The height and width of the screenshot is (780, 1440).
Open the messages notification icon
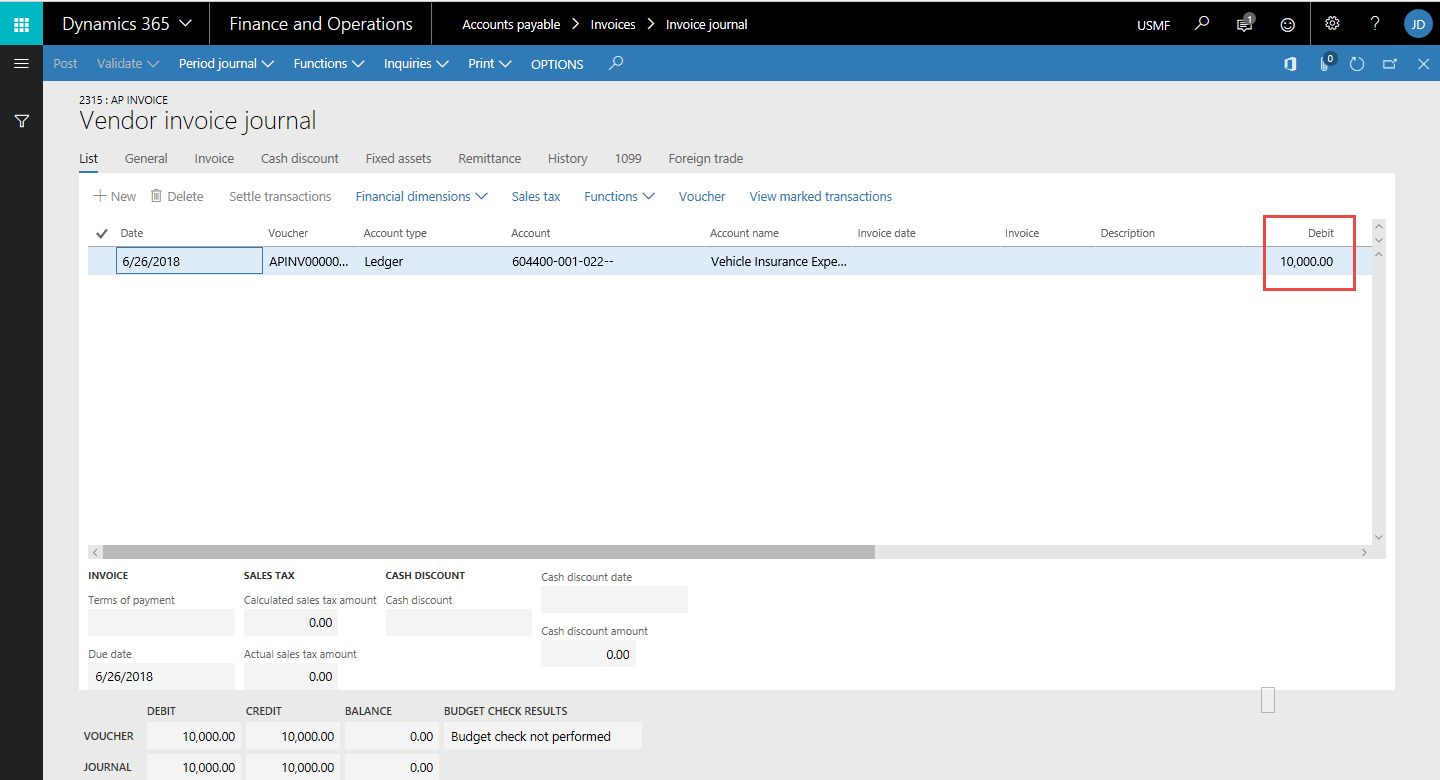point(1245,24)
